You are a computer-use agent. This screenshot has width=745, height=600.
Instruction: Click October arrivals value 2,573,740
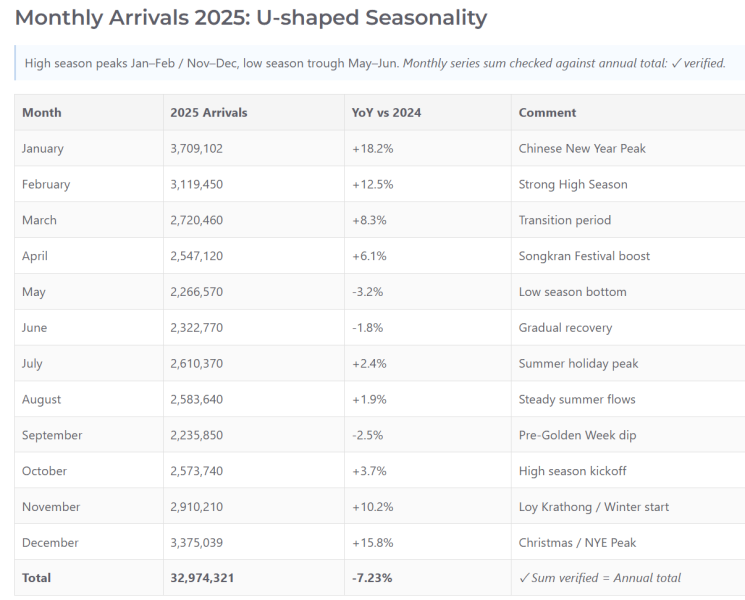pyautogui.click(x=197, y=471)
